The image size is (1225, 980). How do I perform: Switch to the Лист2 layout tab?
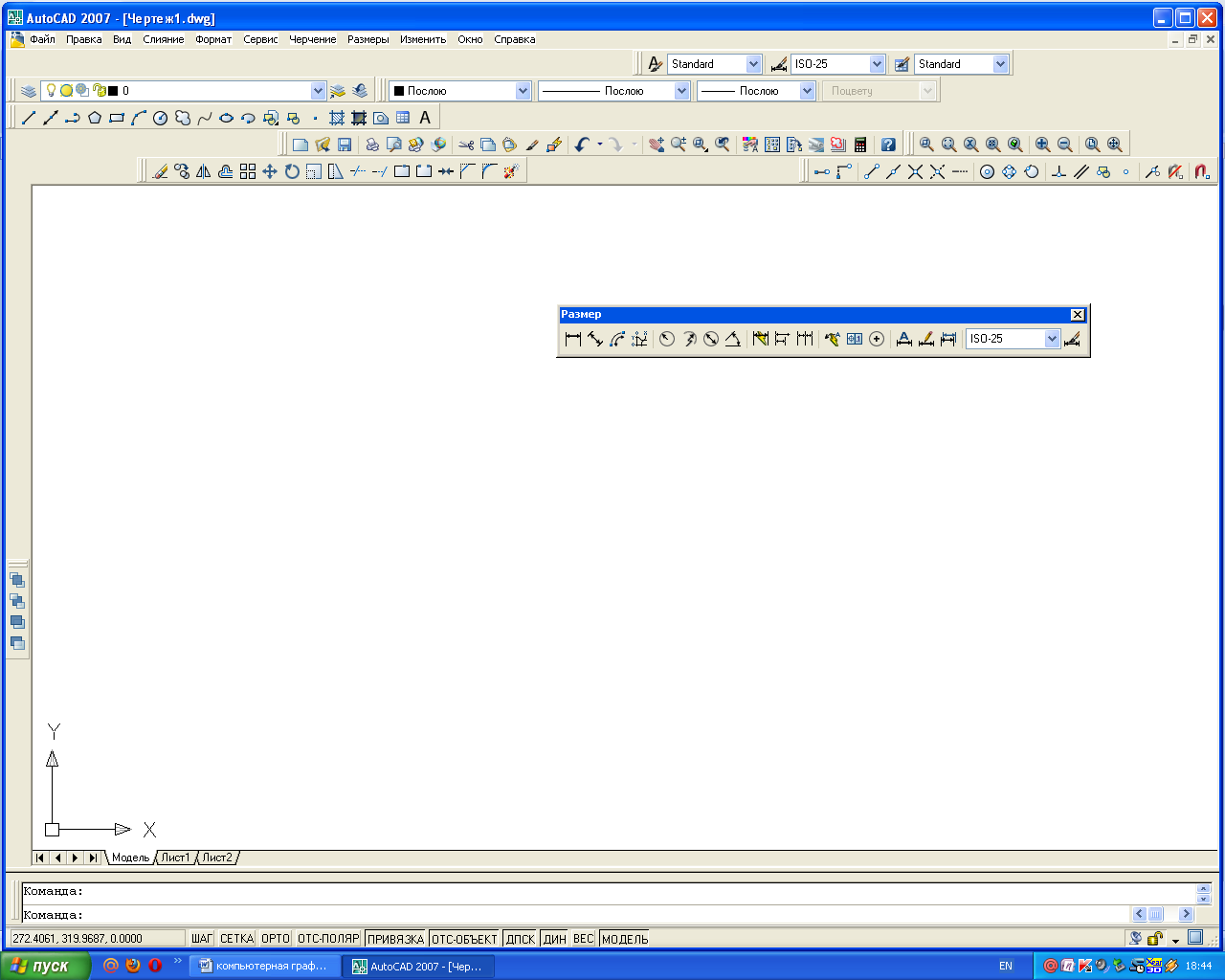217,857
